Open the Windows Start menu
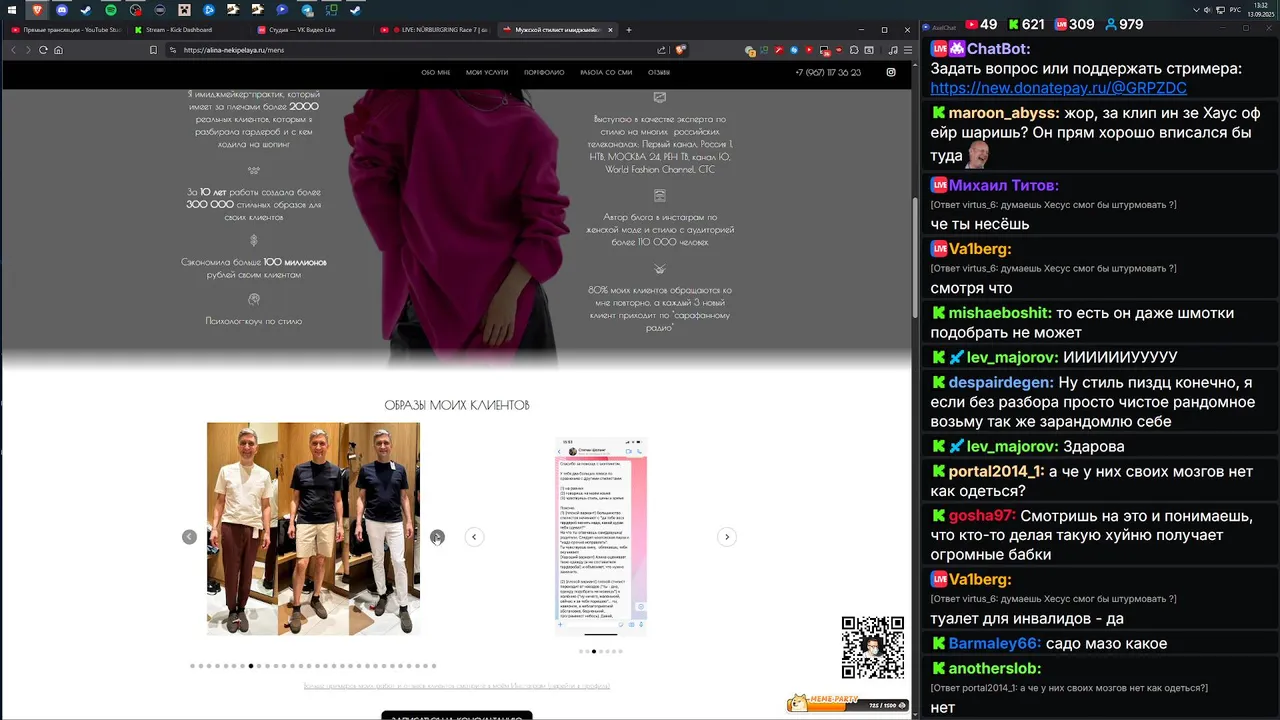 point(12,9)
